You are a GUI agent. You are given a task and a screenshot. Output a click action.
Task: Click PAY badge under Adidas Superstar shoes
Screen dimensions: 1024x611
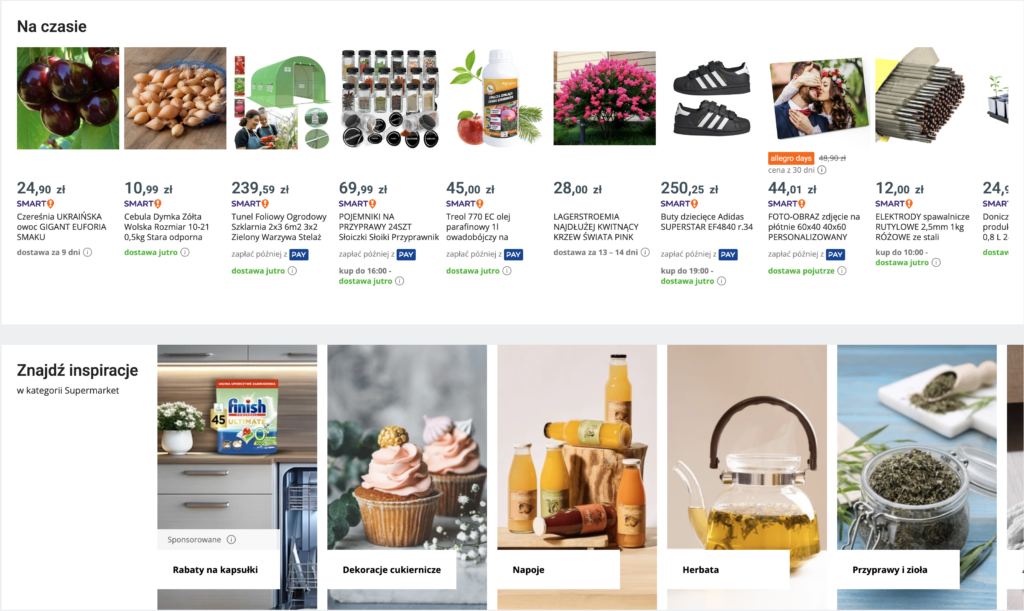pos(728,255)
